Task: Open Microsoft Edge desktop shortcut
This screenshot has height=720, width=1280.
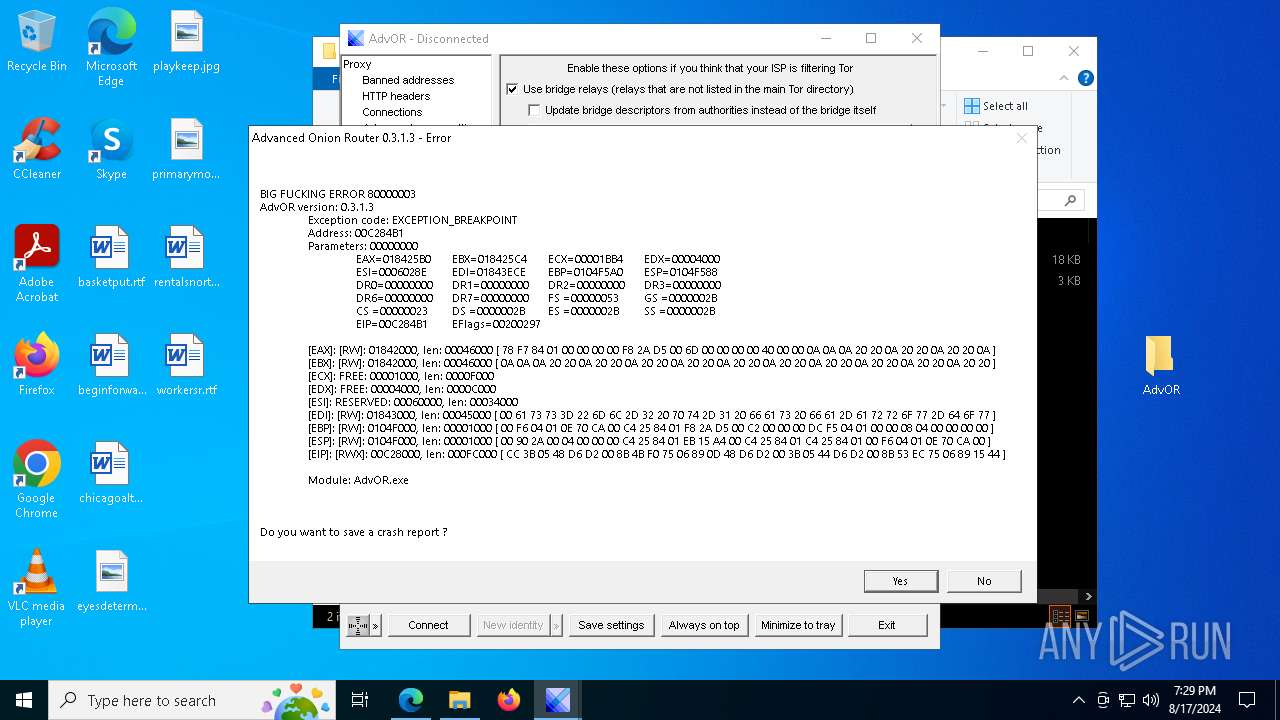Action: click(x=111, y=47)
